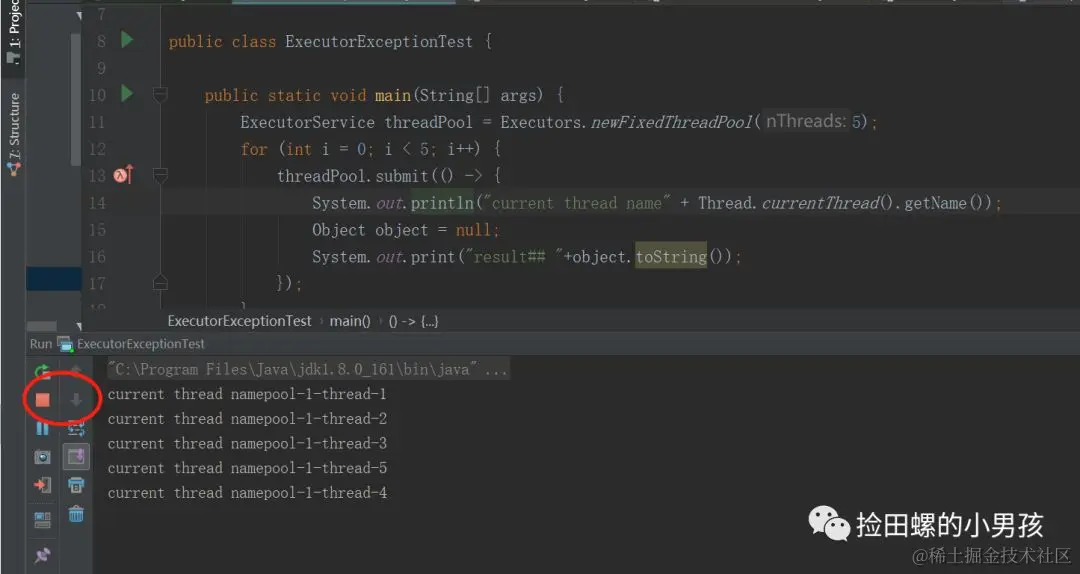
Task: Toggle scroll to end of console
Action: (76, 457)
